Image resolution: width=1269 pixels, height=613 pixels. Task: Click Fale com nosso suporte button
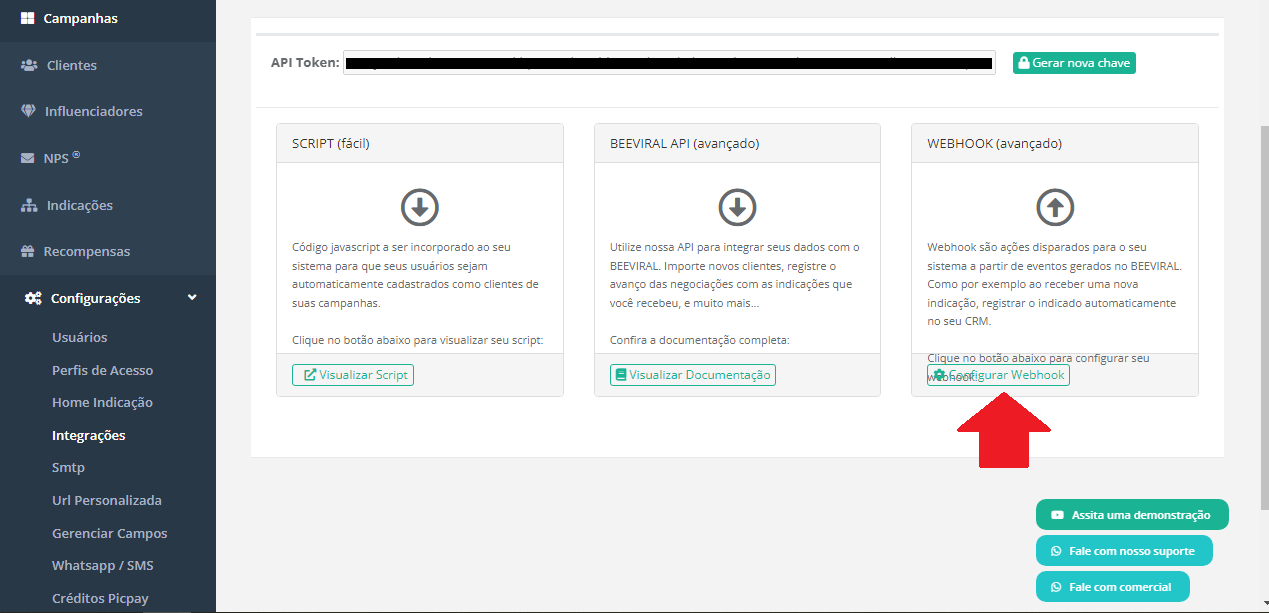1124,551
